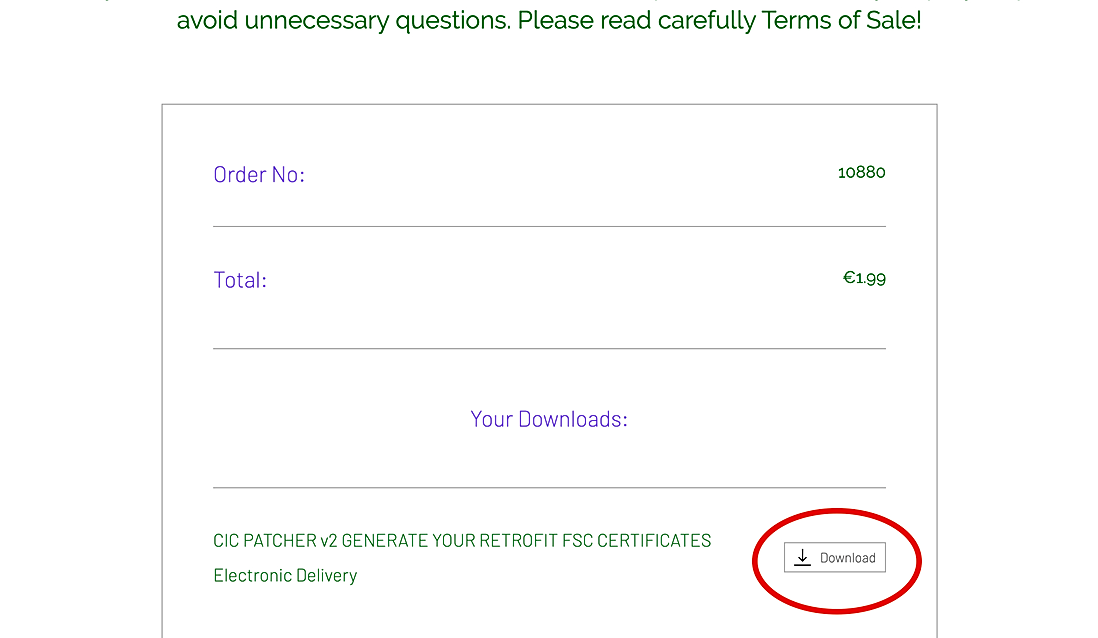
Task: Click the divider line below Total
Action: click(549, 348)
